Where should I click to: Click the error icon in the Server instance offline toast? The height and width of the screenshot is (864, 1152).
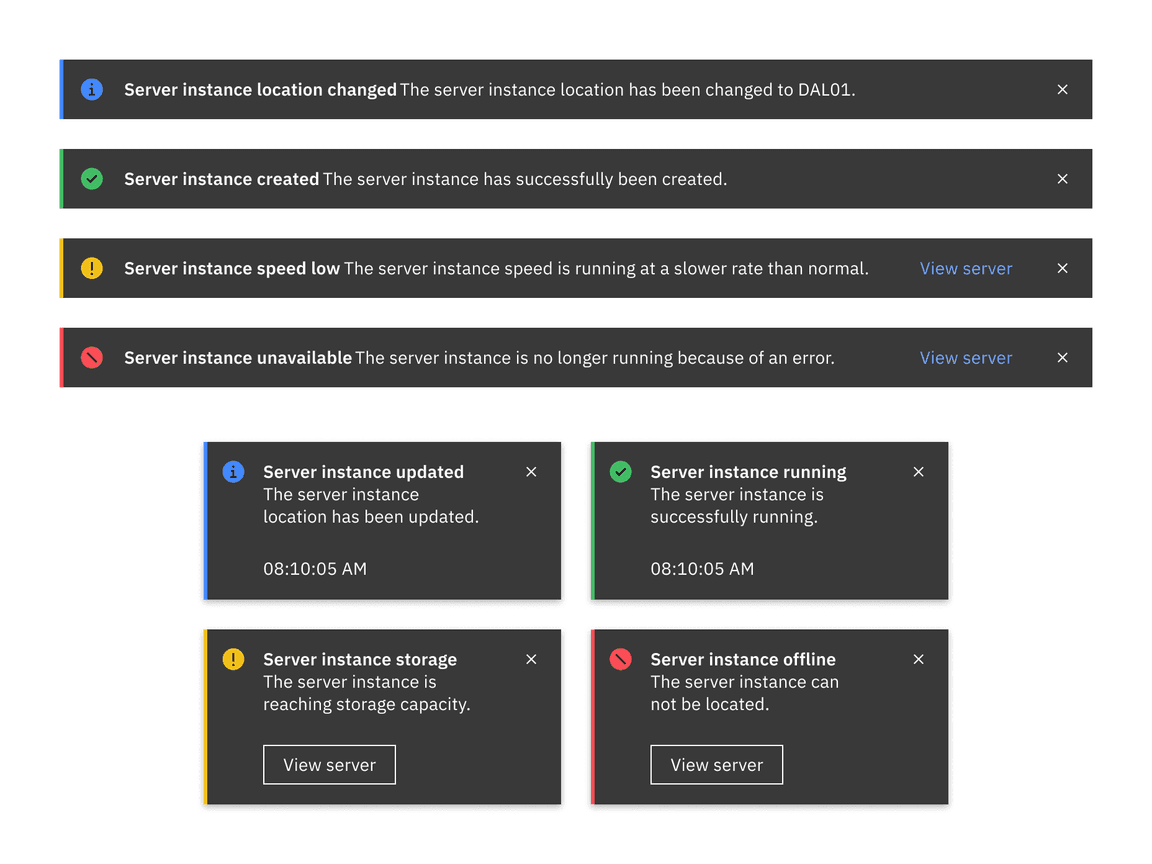click(x=620, y=659)
